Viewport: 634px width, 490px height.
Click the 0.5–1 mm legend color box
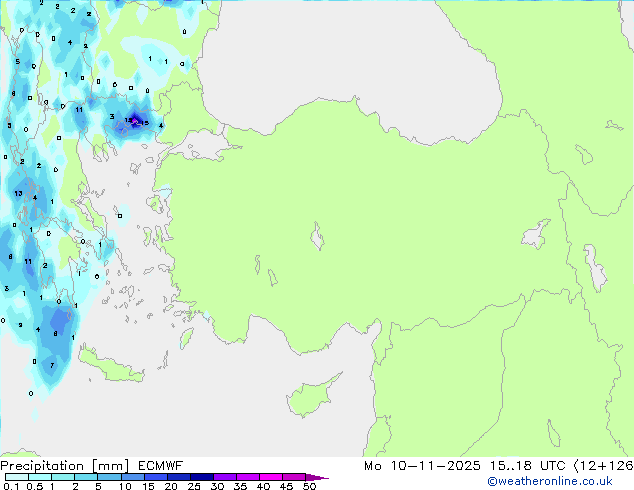(x=40, y=477)
